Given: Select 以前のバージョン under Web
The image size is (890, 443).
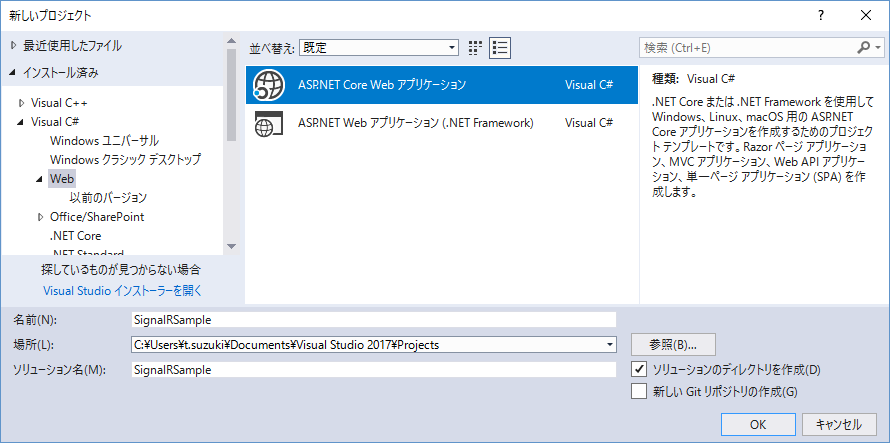Looking at the screenshot, I should [x=108, y=198].
